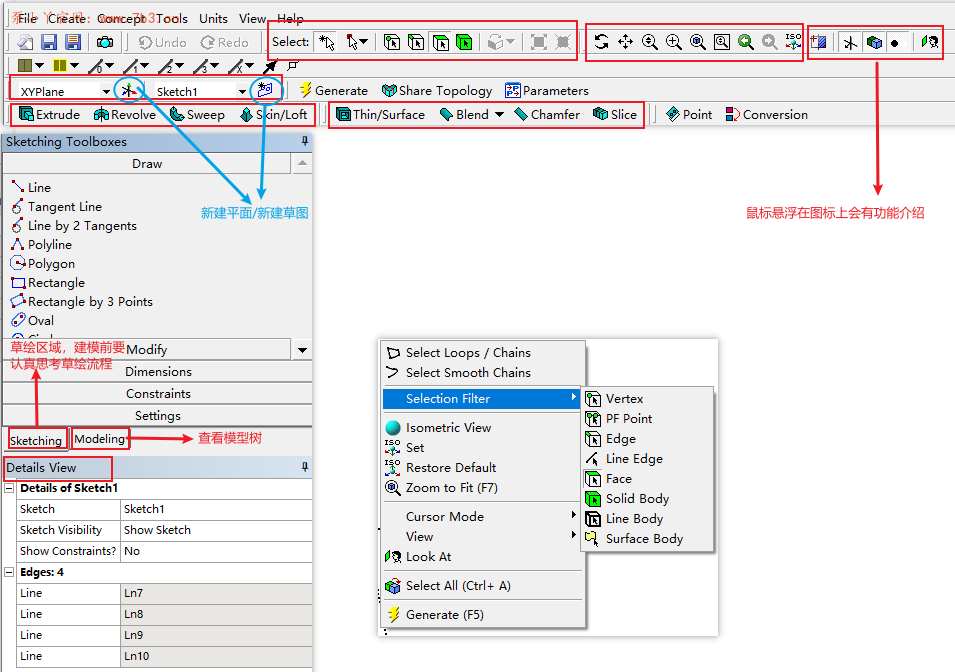The image size is (955, 672).
Task: Activate the Rotate view tool
Action: point(601,42)
